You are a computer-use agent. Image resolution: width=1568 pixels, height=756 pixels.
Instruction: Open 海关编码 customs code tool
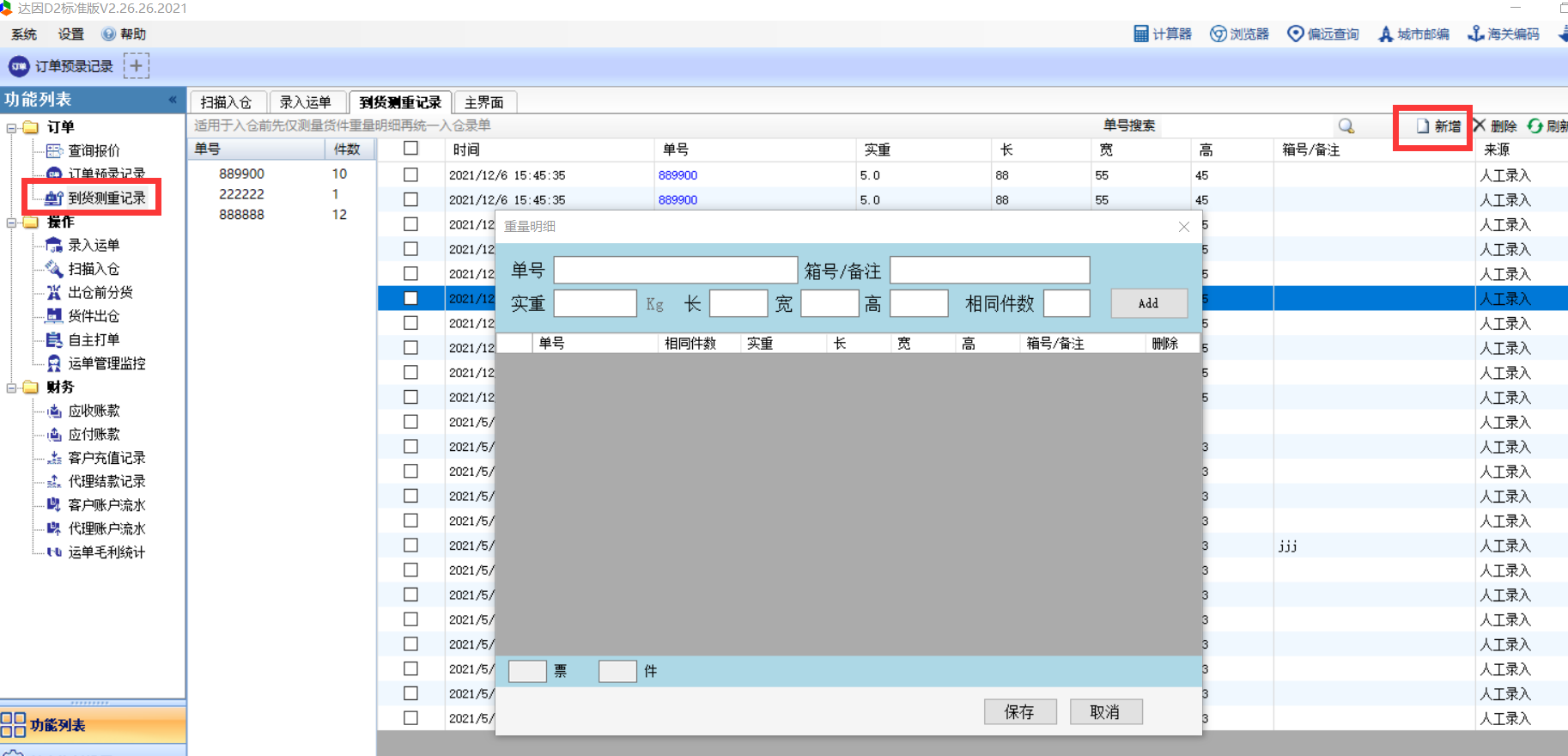coord(1503,34)
